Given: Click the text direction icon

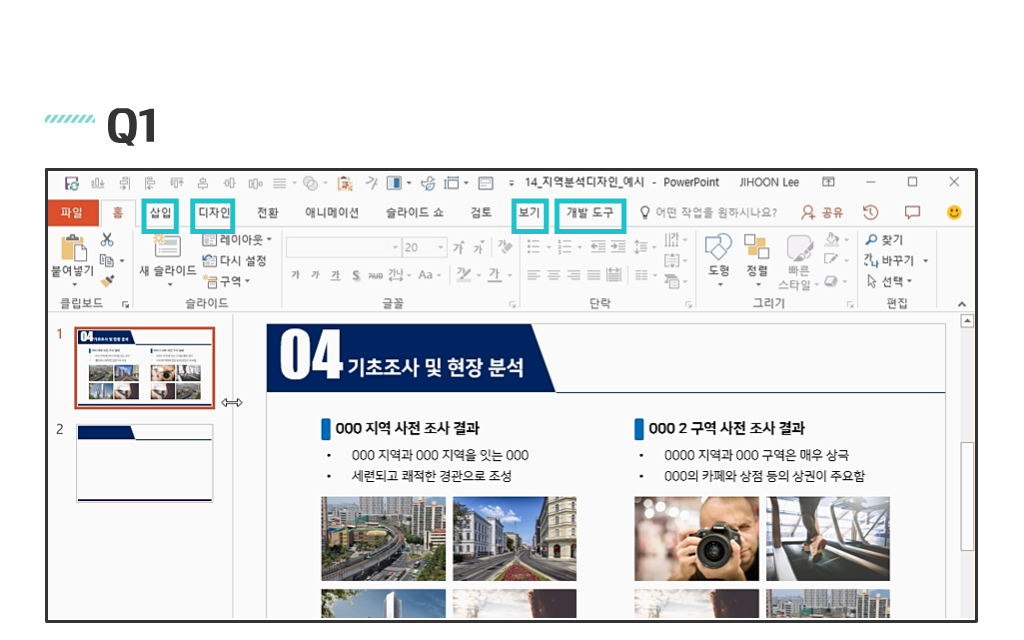Looking at the screenshot, I should click(x=671, y=240).
